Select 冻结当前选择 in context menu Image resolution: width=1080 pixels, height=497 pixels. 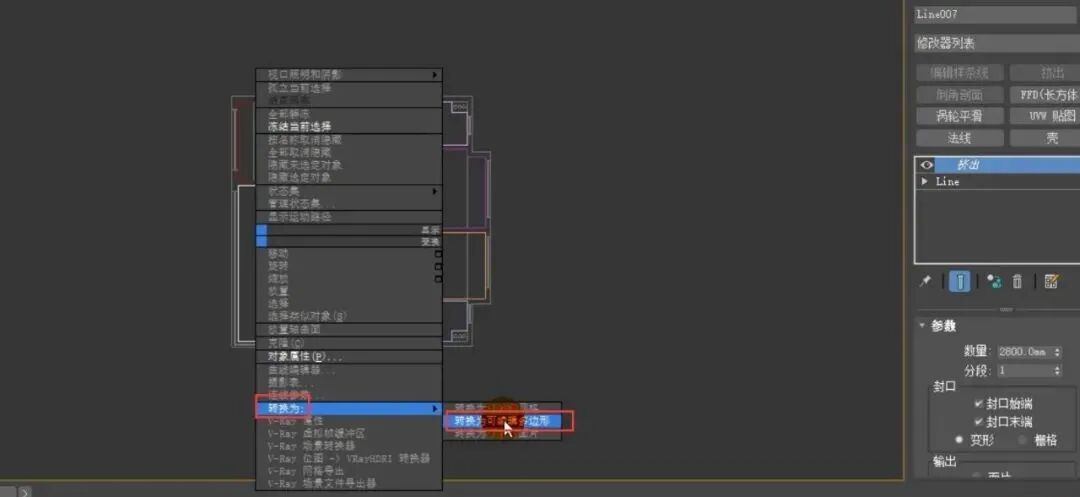tap(349, 127)
